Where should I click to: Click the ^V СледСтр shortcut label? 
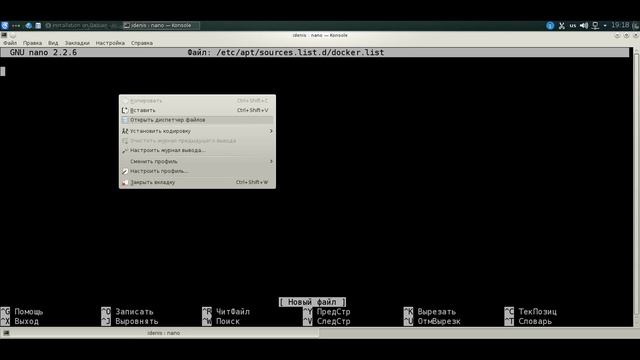(327, 321)
